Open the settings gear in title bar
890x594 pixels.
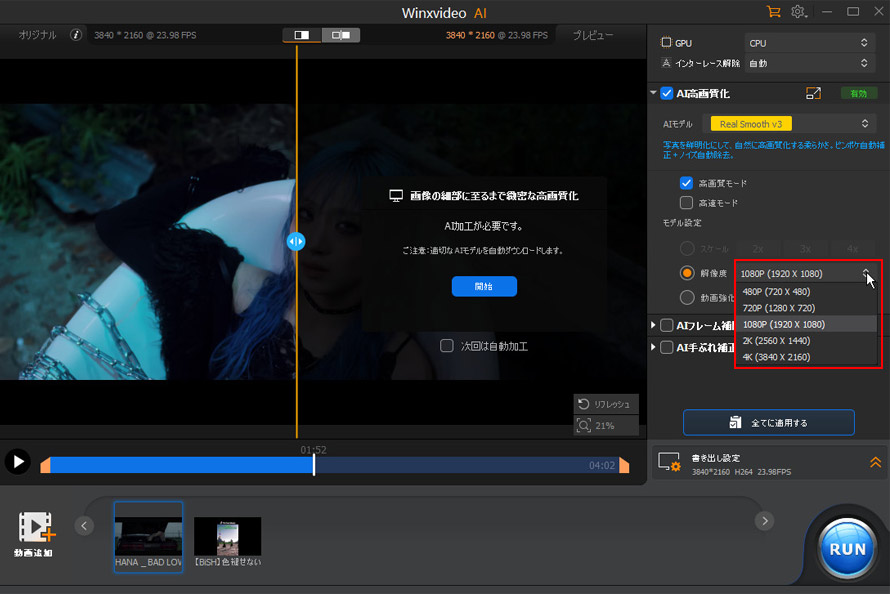click(x=798, y=11)
